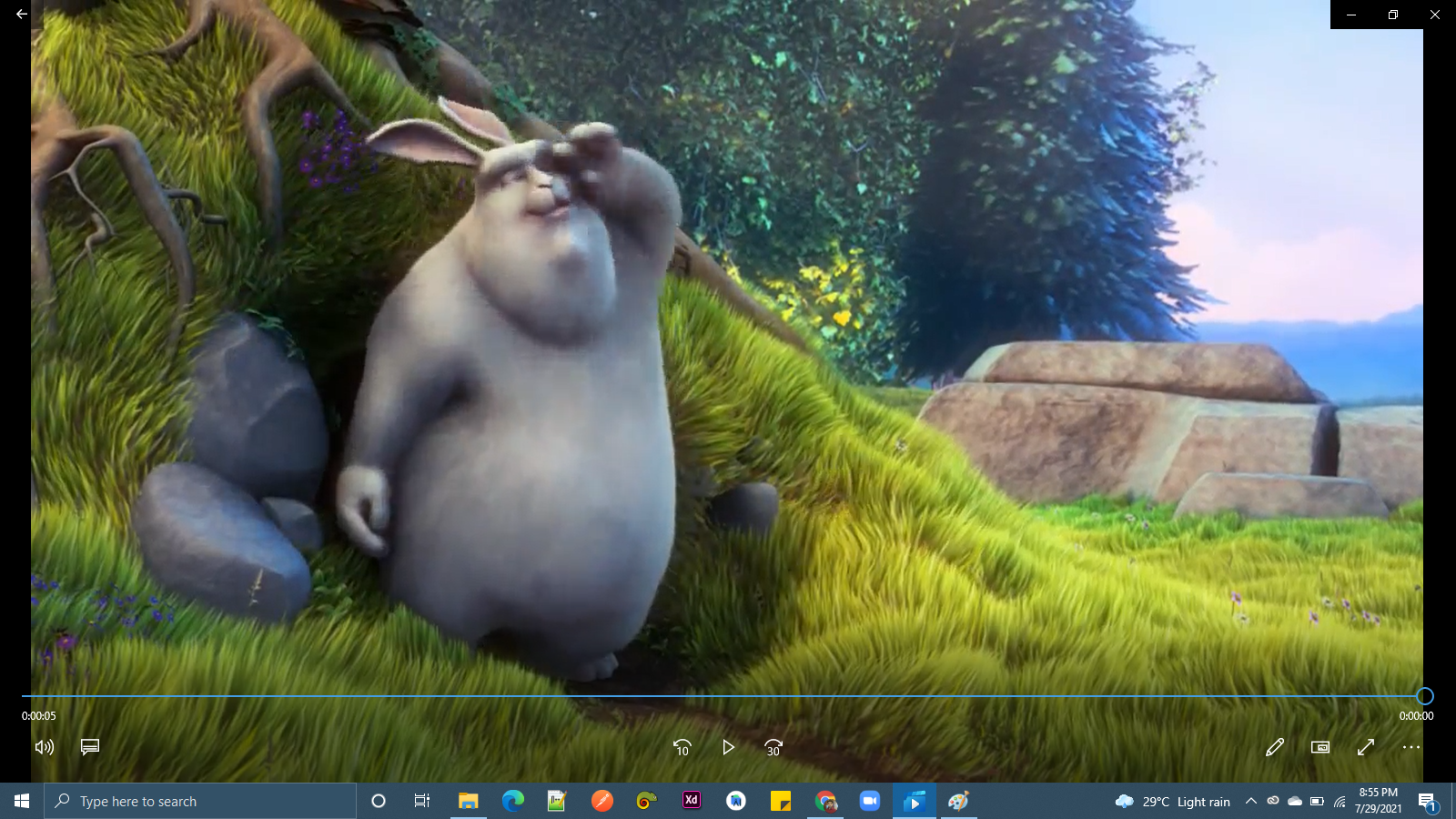Screen dimensions: 1456x819
Task: Open the orange round app in taskbar
Action: [x=602, y=801]
